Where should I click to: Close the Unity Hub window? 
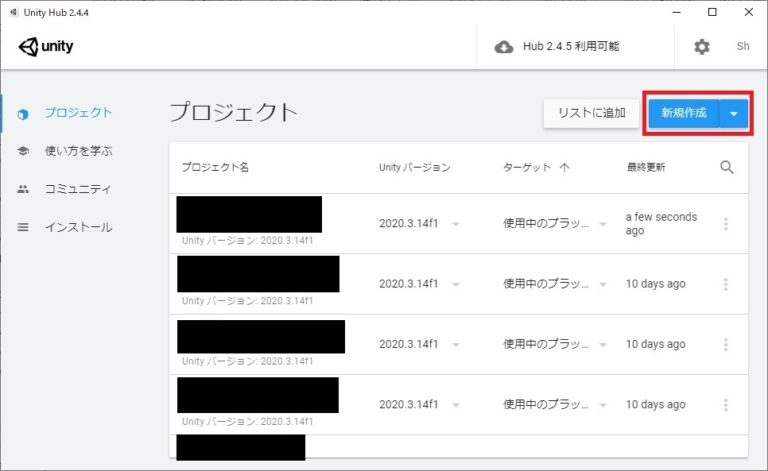click(749, 12)
